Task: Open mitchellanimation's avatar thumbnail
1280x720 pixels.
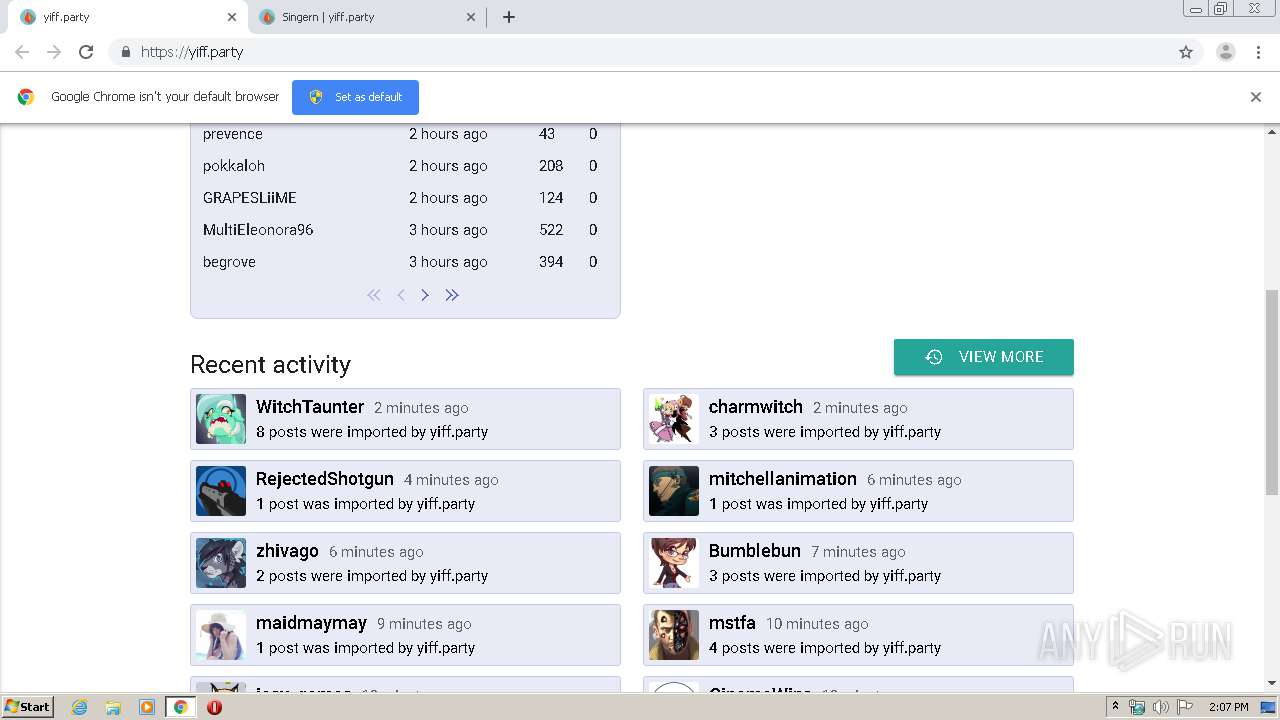Action: (x=674, y=491)
